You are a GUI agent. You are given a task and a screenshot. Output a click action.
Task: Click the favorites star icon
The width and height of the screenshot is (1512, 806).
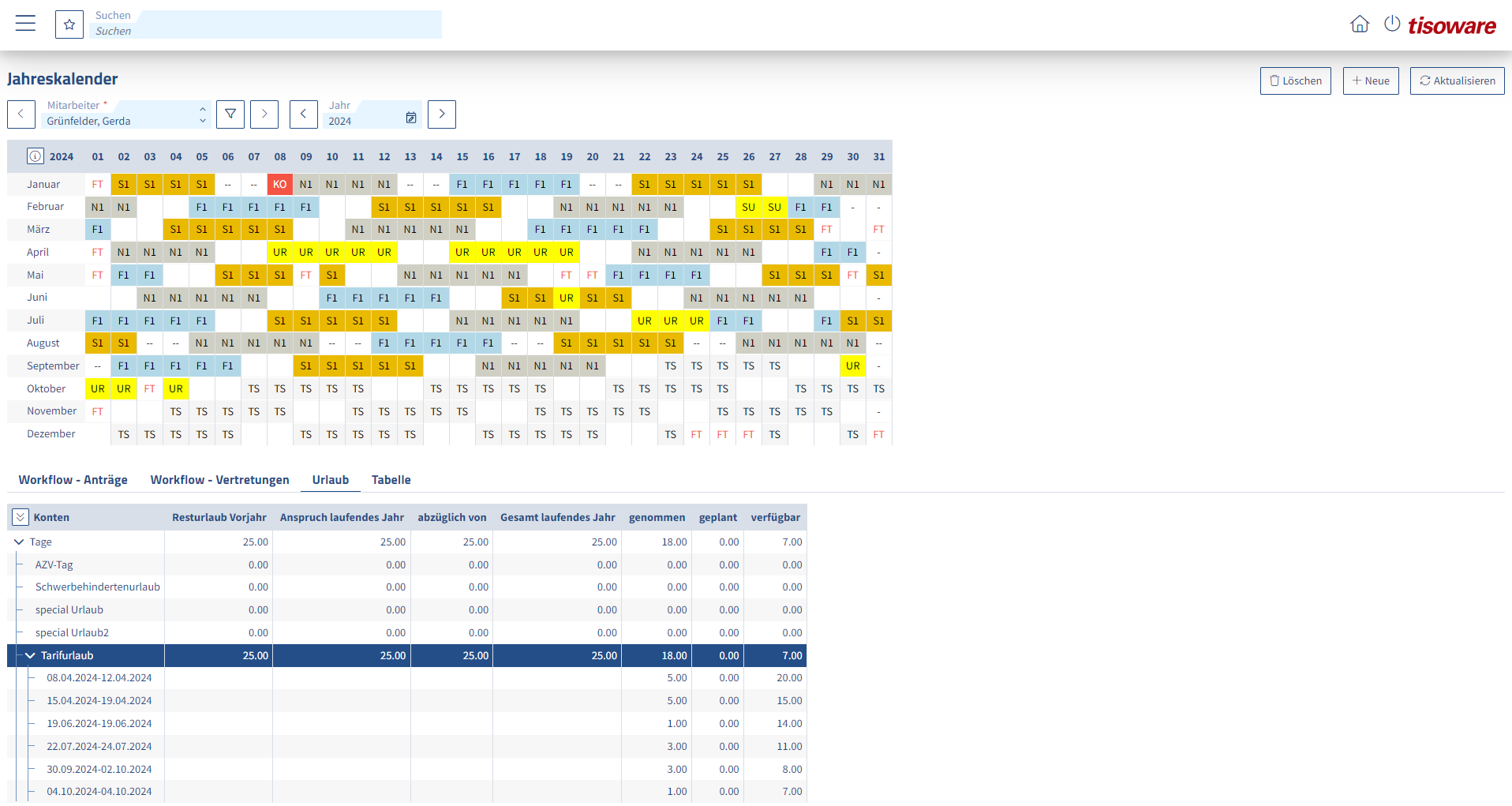click(x=69, y=24)
